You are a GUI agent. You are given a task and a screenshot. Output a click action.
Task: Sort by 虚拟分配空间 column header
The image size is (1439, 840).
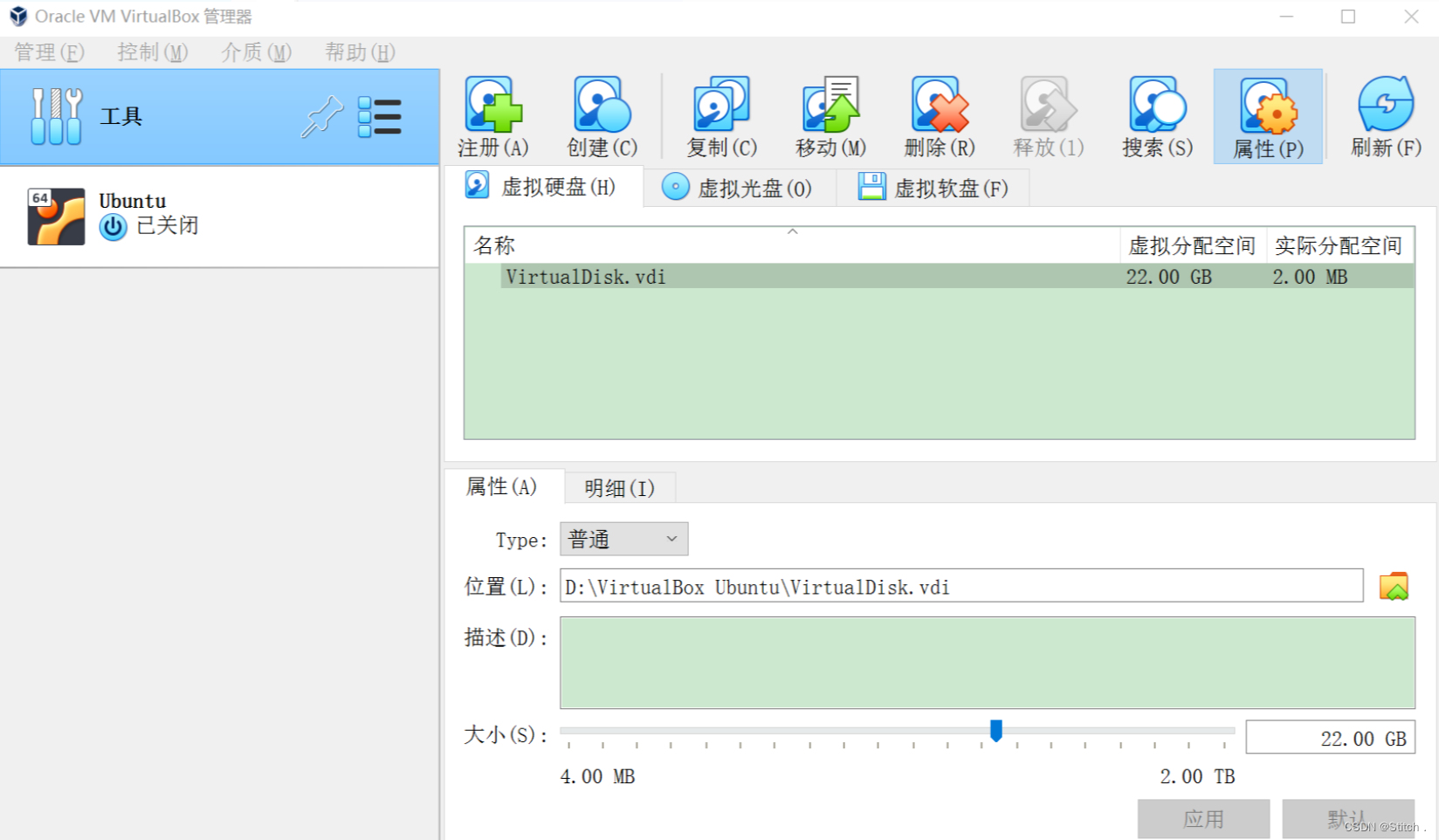(x=1193, y=245)
